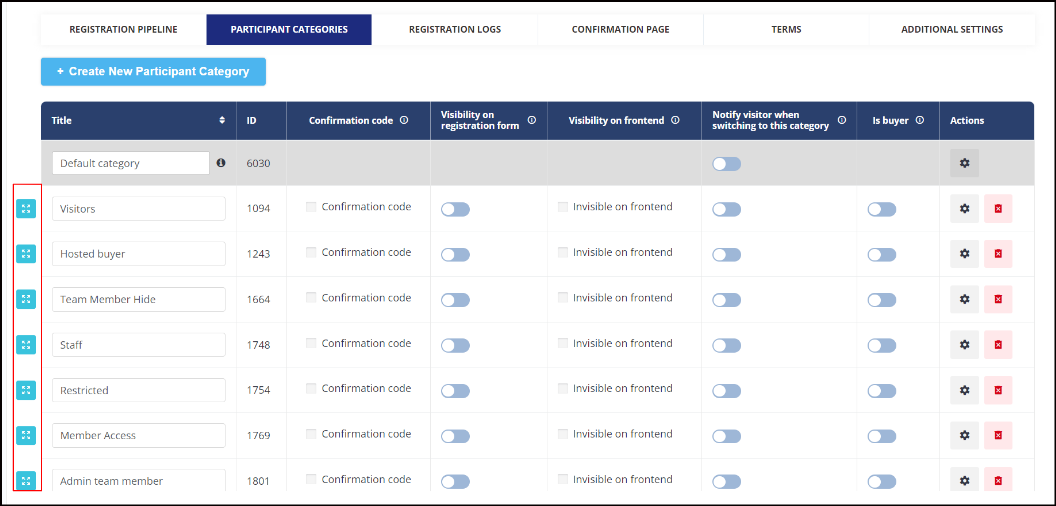Switch to Registration Logs tab
The image size is (1056, 506).
coord(455,30)
